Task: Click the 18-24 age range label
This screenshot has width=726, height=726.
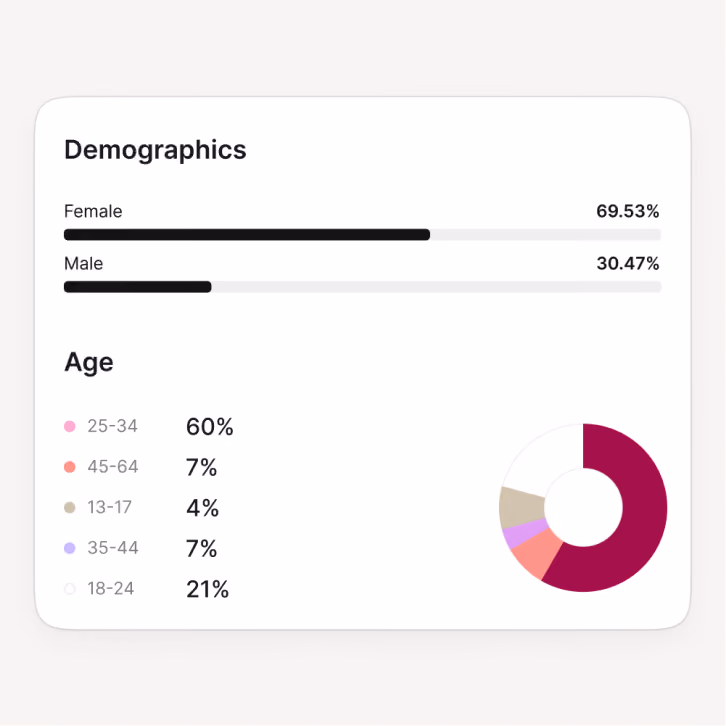Action: click(x=111, y=589)
